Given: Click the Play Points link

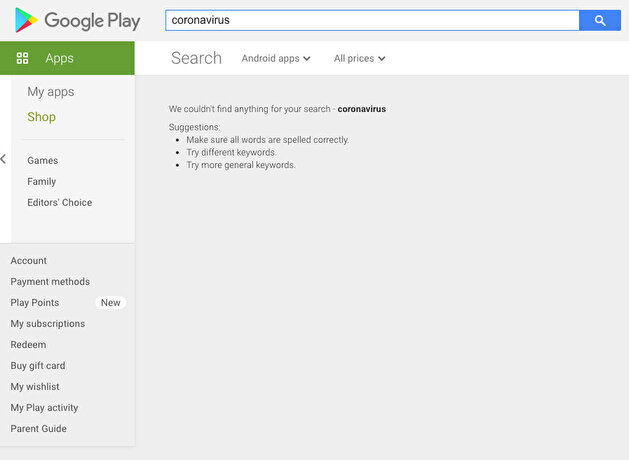Looking at the screenshot, I should click(x=35, y=303).
